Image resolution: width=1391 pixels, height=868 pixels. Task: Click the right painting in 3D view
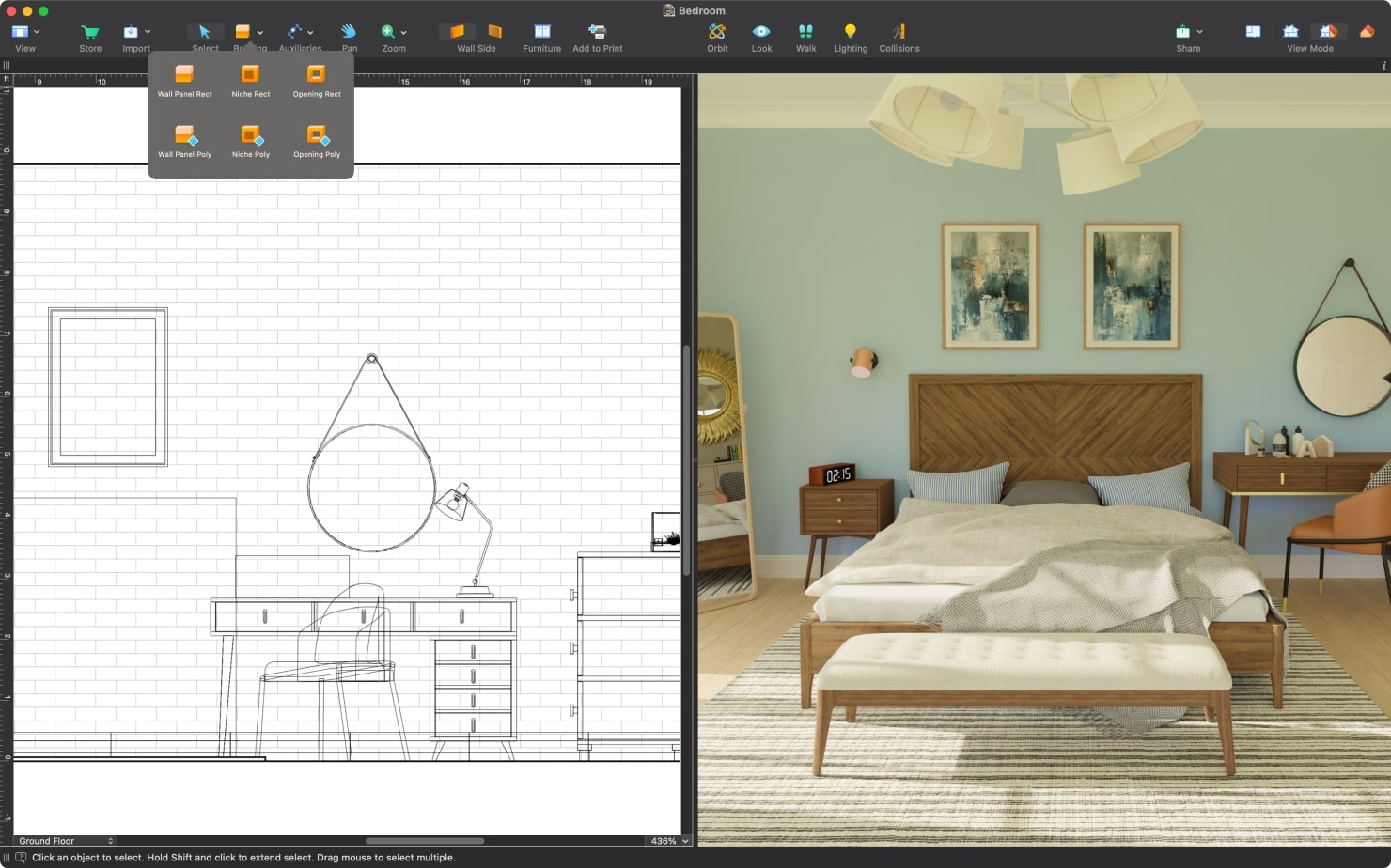[1132, 287]
